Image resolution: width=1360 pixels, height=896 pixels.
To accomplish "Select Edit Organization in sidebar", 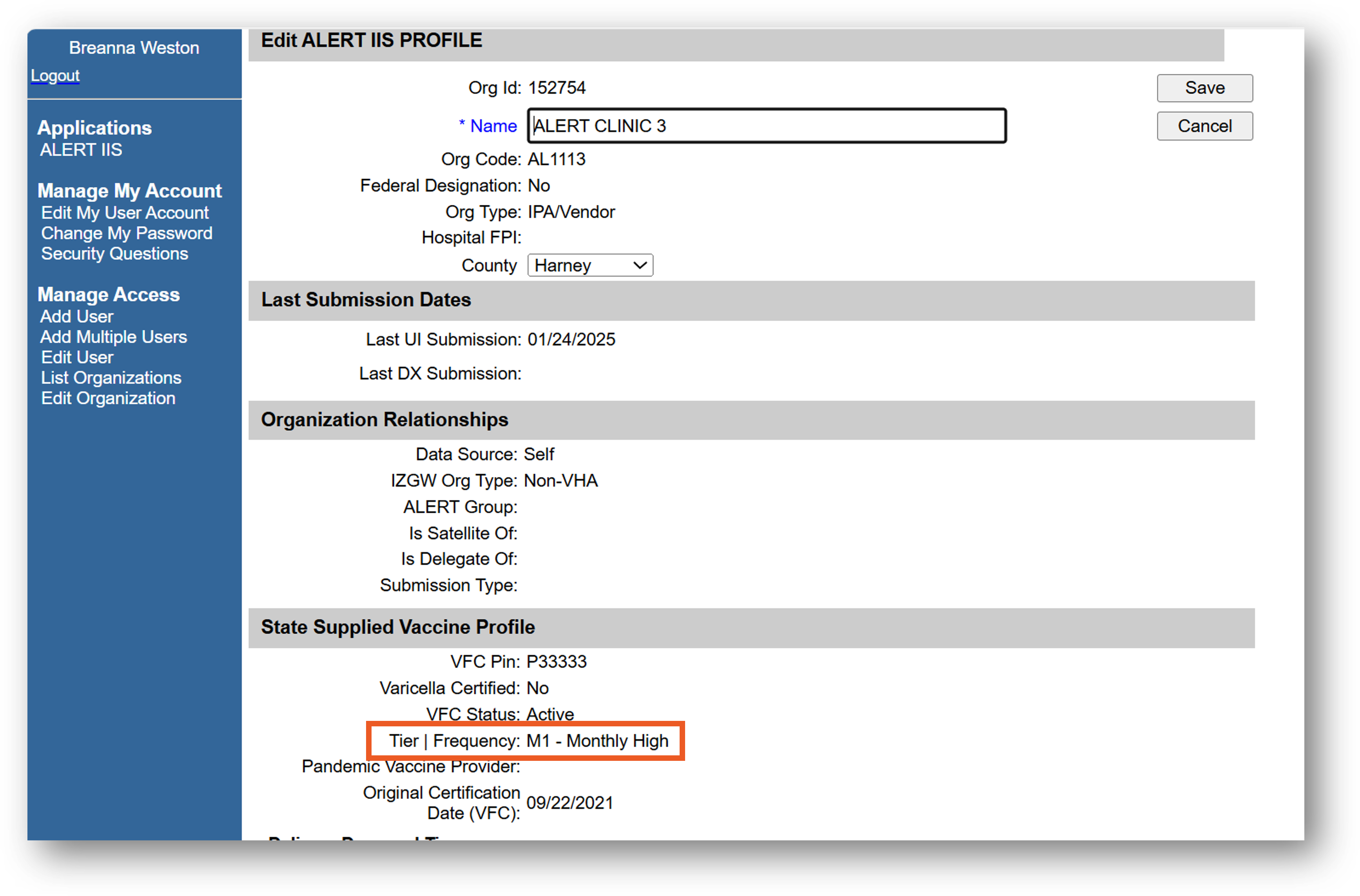I will pos(108,398).
